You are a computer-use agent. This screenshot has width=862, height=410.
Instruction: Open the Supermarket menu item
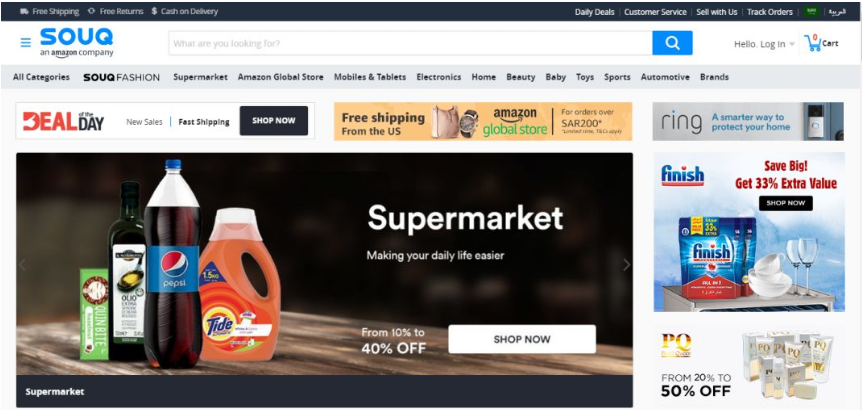coord(200,77)
